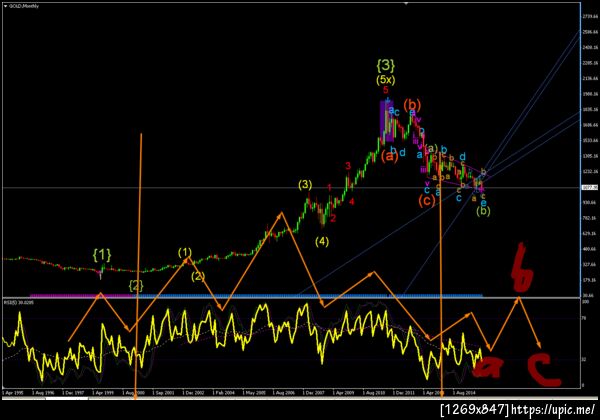
Task: Click the 1 Dec 2011 date on the time axis
Action: coord(403,392)
